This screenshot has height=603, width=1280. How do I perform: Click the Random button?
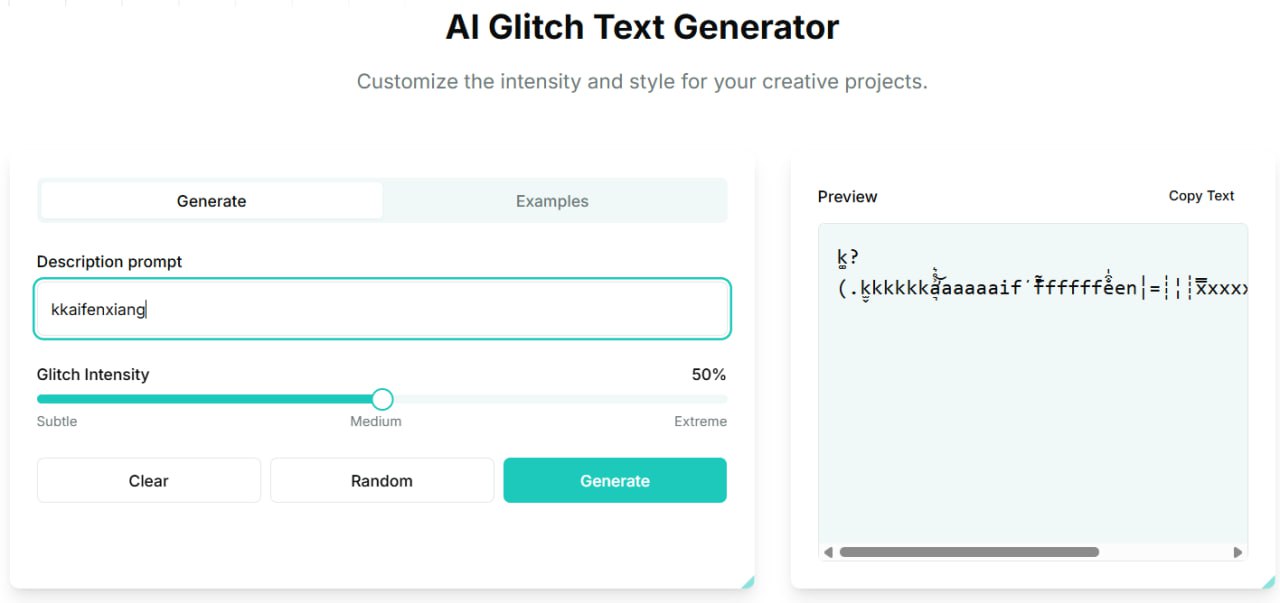pyautogui.click(x=382, y=481)
